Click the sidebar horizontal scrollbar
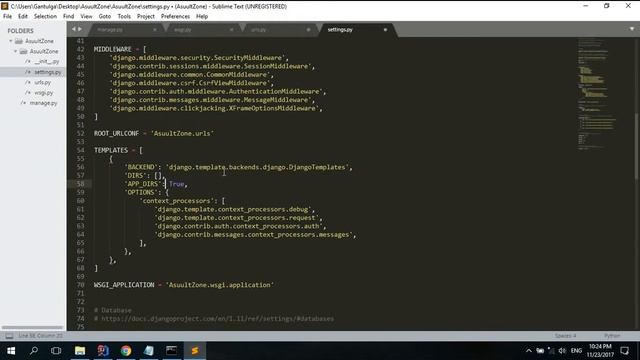Viewport: 640px width, 360px height. [33, 327]
